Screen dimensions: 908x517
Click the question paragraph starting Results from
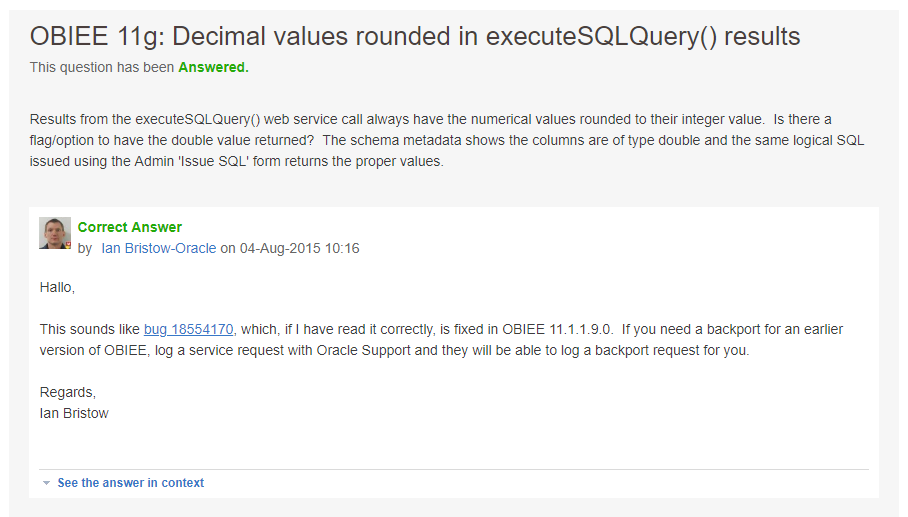click(x=447, y=140)
